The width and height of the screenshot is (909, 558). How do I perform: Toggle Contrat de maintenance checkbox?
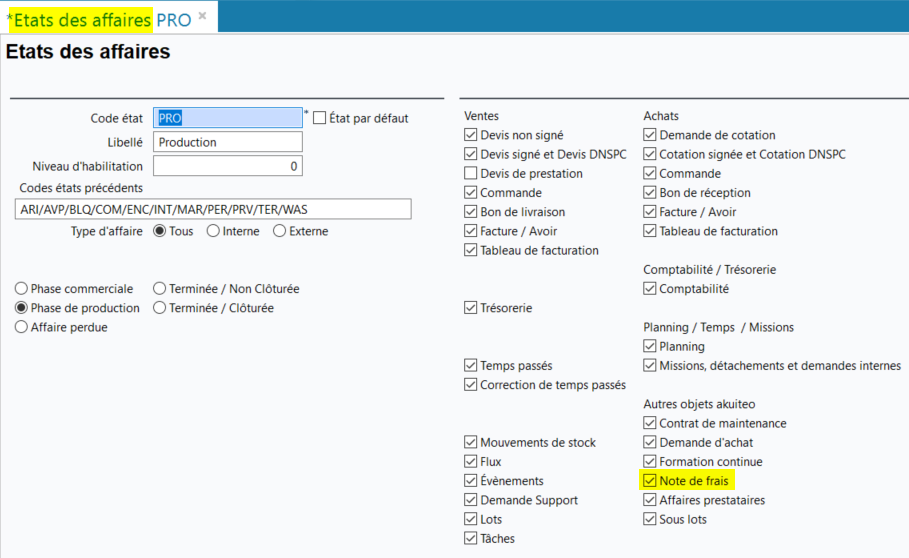tap(650, 423)
